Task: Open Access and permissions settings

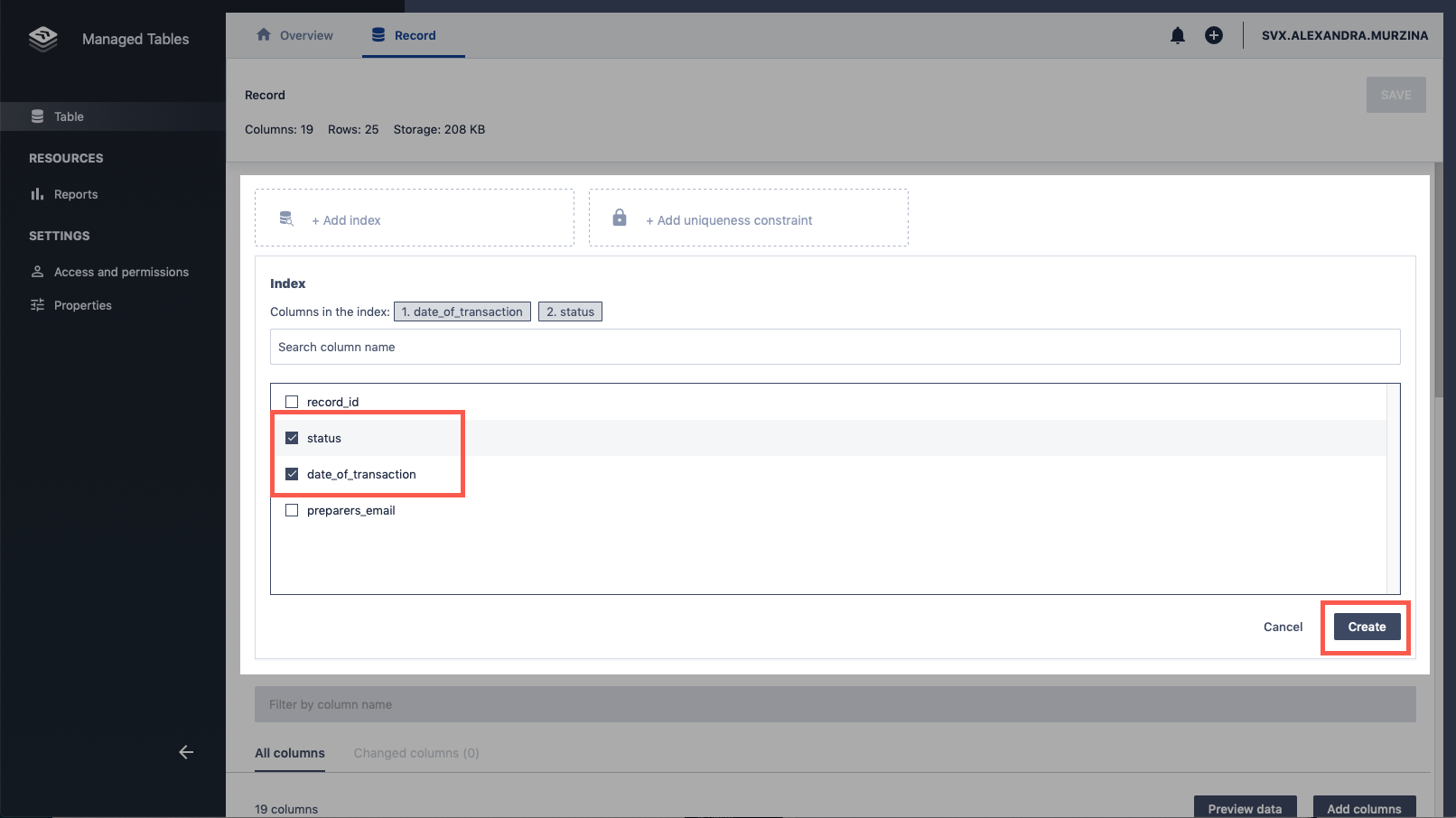Action: click(x=121, y=272)
